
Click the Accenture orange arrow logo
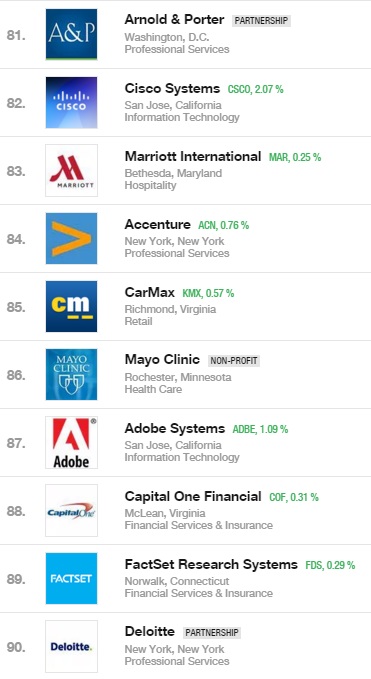(x=71, y=239)
